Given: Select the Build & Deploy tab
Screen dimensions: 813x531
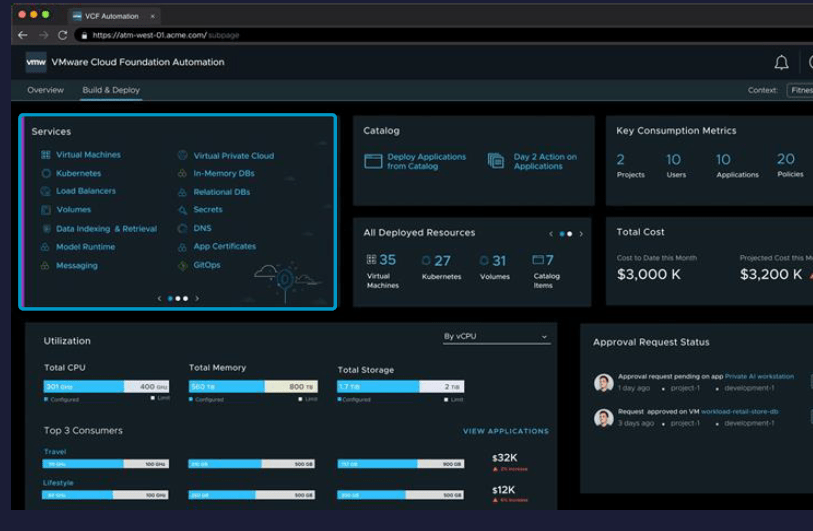Looking at the screenshot, I should tap(111, 90).
